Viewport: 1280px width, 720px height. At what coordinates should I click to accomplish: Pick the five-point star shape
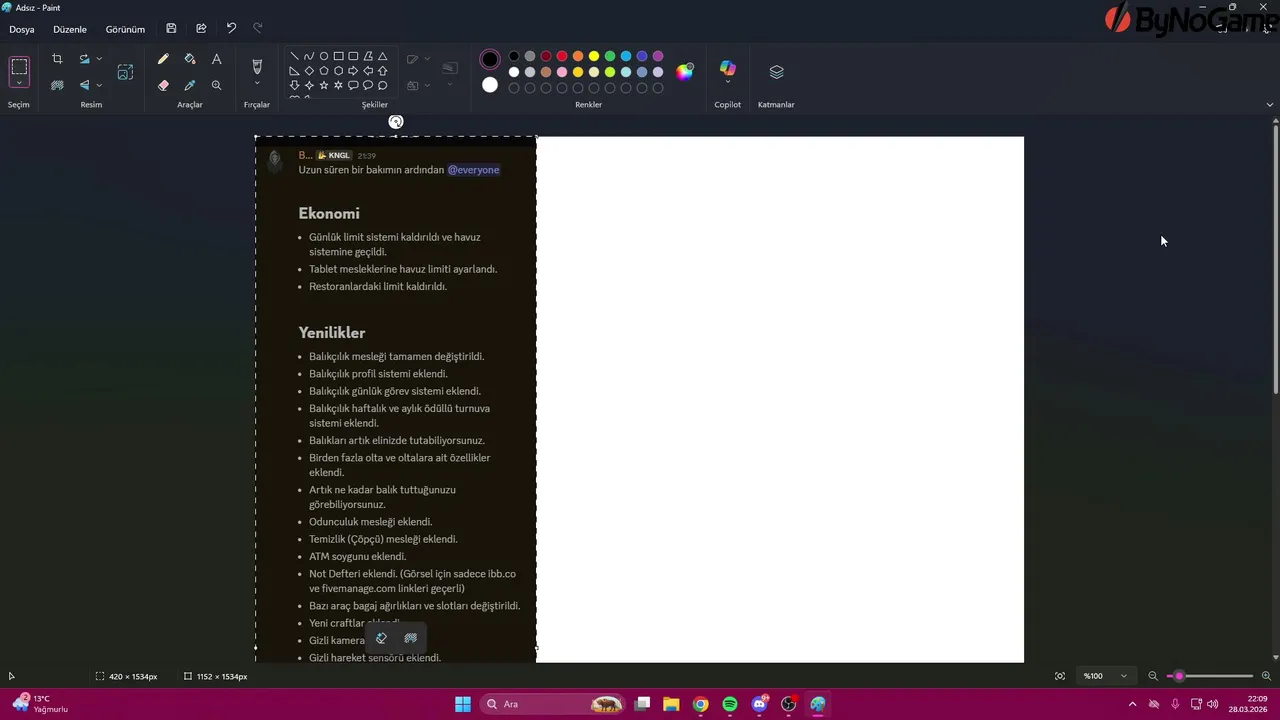click(324, 85)
